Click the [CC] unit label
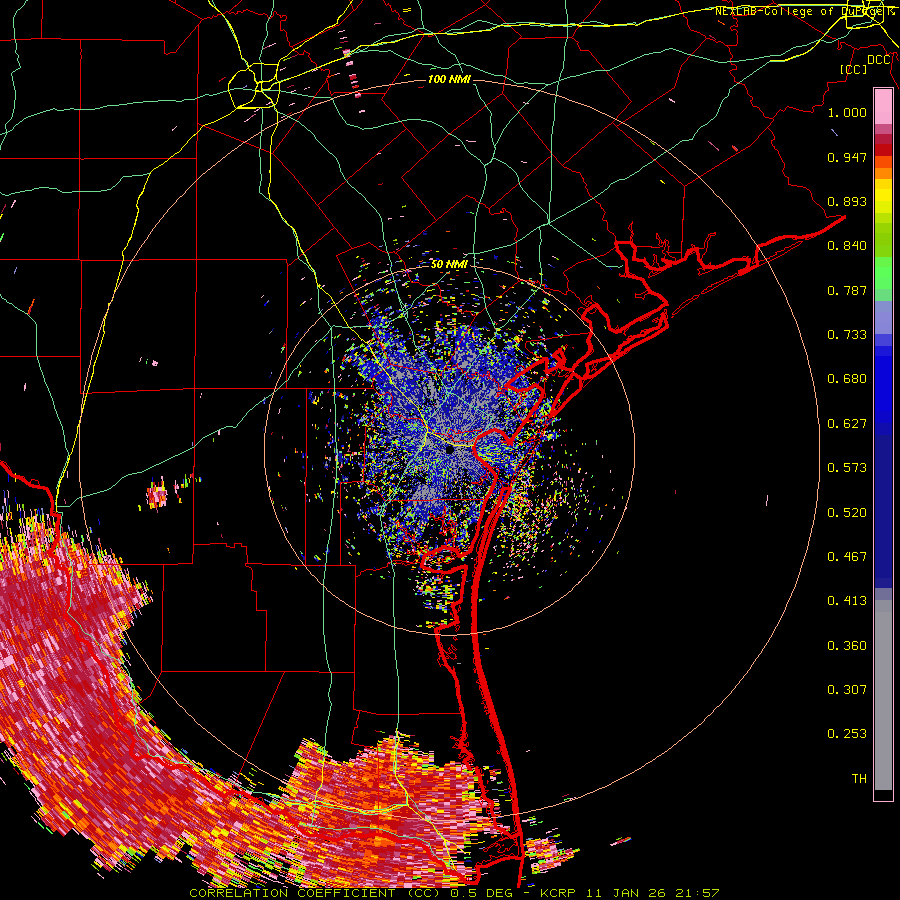Image resolution: width=900 pixels, height=900 pixels. click(x=854, y=69)
